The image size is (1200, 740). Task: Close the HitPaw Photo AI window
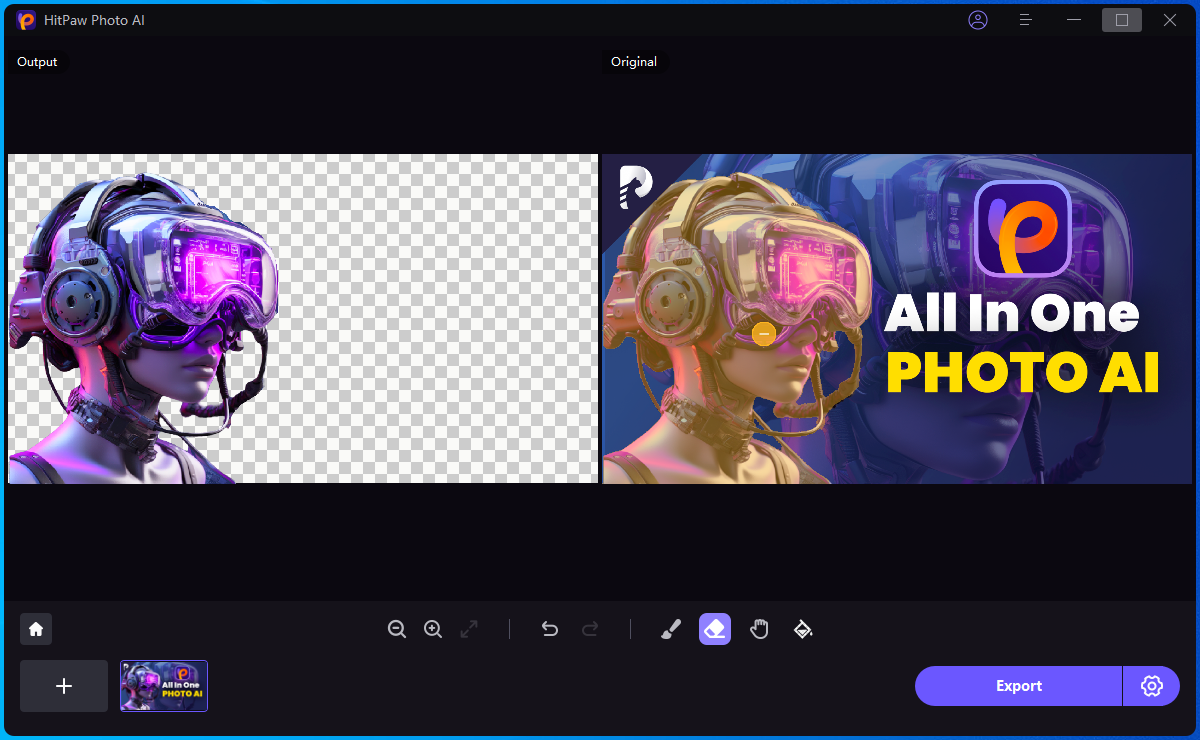tap(1170, 20)
